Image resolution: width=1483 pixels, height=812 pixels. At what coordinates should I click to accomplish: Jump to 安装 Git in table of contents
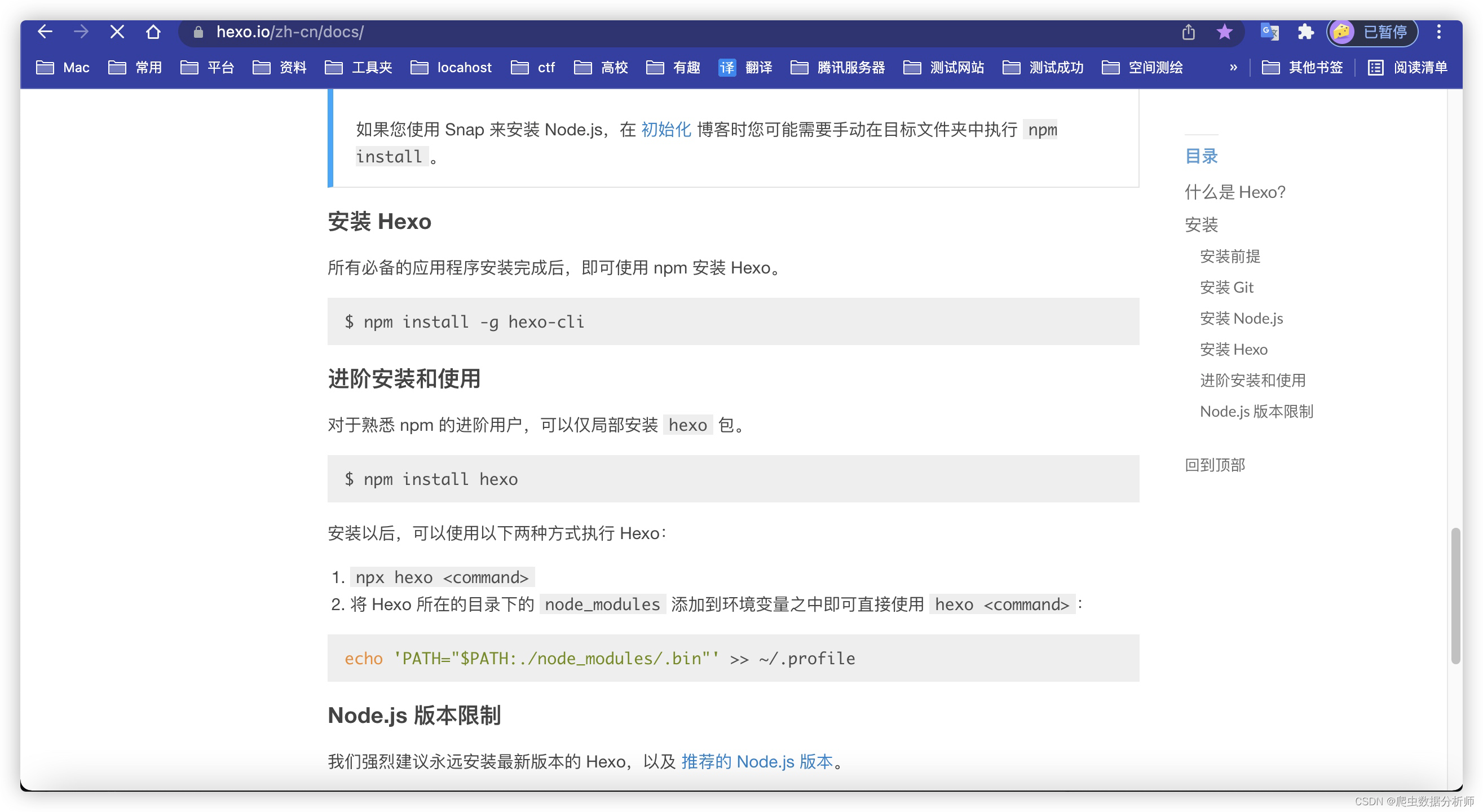(1226, 288)
